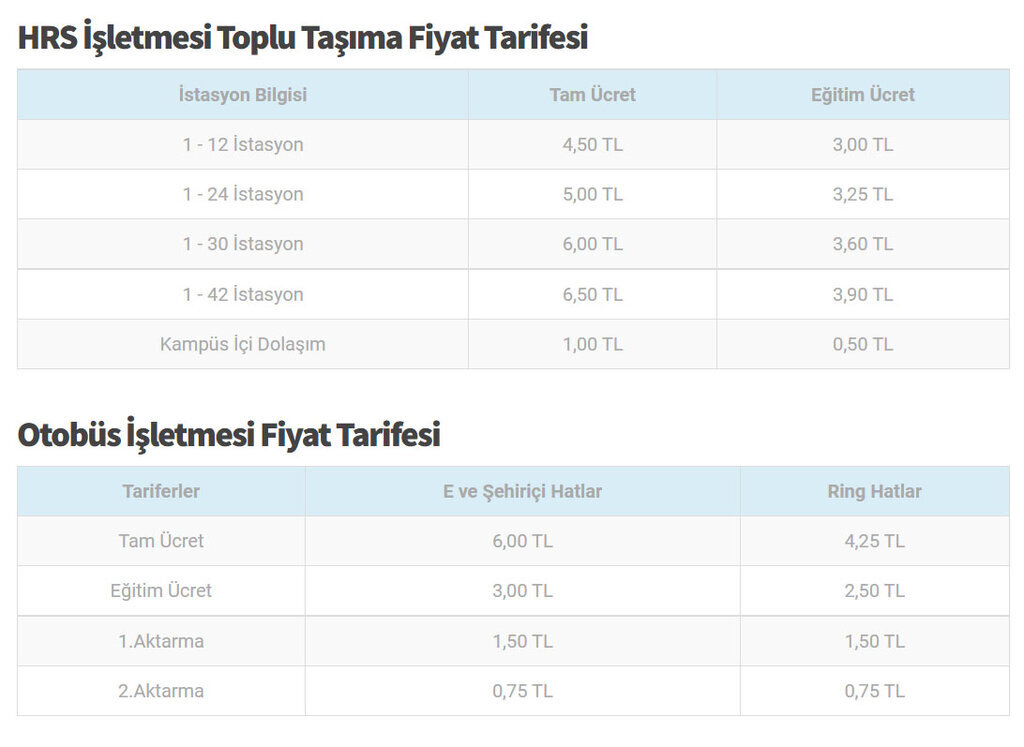The height and width of the screenshot is (747, 1024).
Task: Click the Otobüs İşletmesi Fiyat Tarifesi heading
Action: click(x=229, y=435)
